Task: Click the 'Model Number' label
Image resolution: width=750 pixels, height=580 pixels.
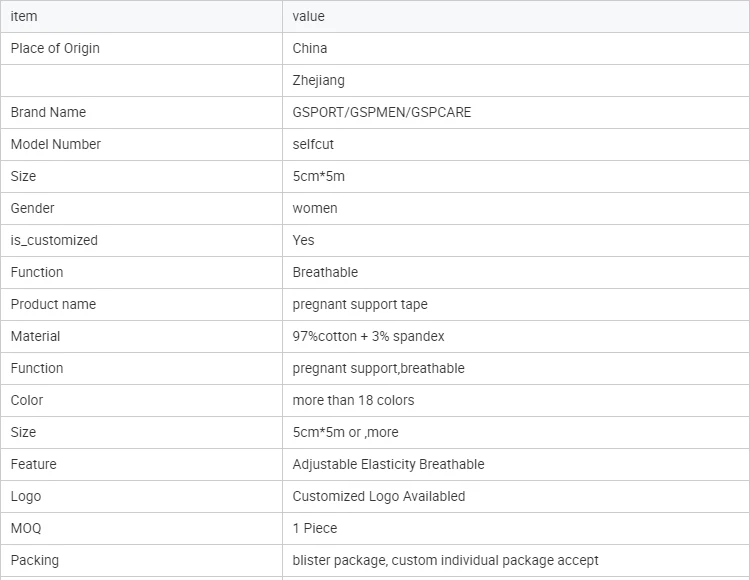Action: [x=55, y=144]
